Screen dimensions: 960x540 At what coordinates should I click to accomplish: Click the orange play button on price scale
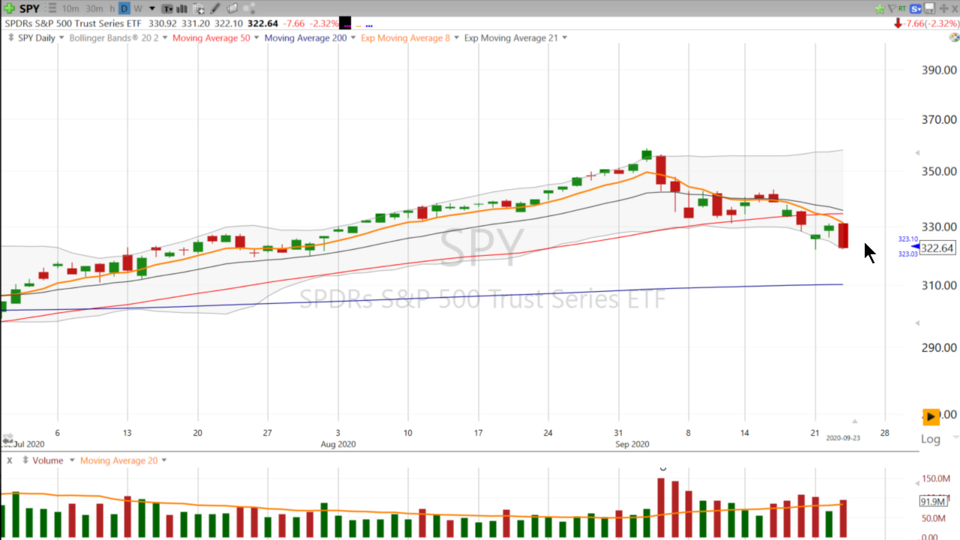click(931, 416)
